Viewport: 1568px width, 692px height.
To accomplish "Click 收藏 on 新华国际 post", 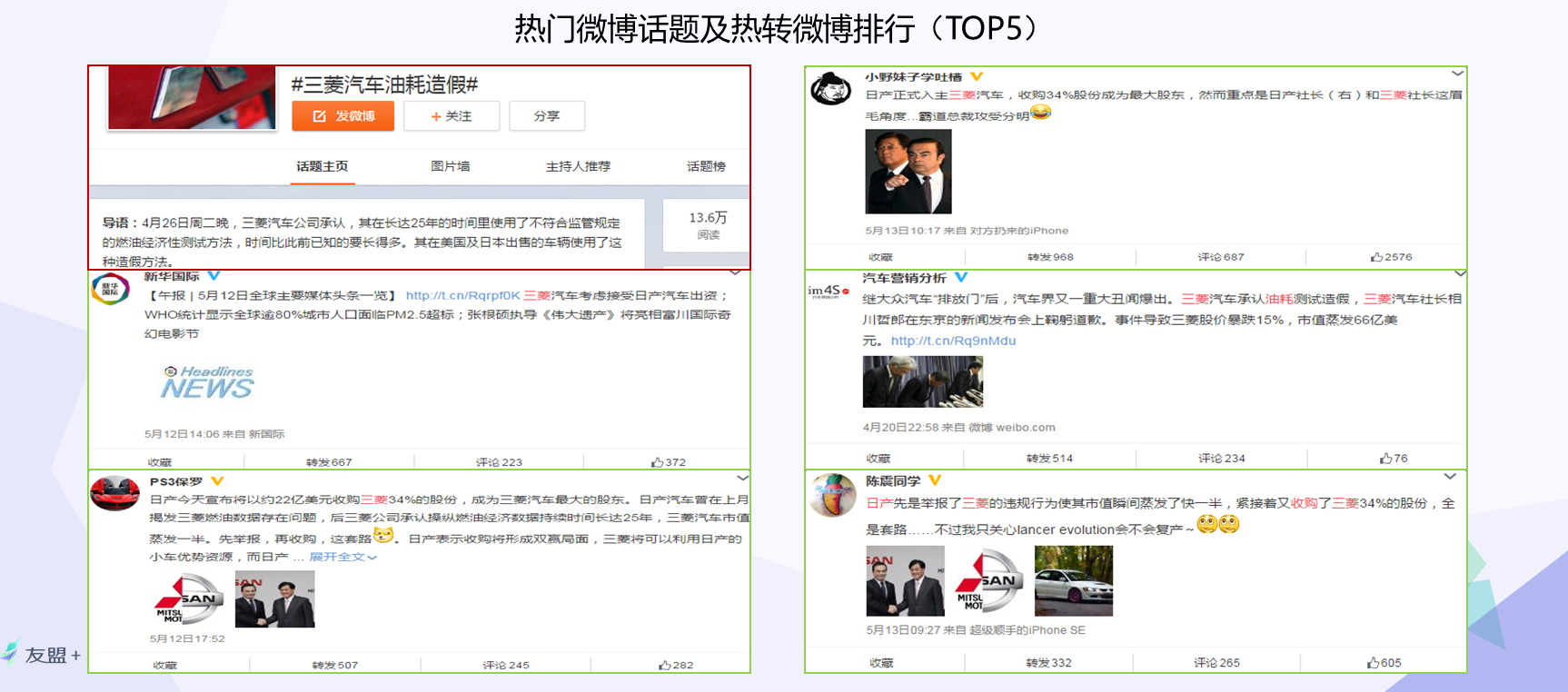I will pyautogui.click(x=160, y=462).
